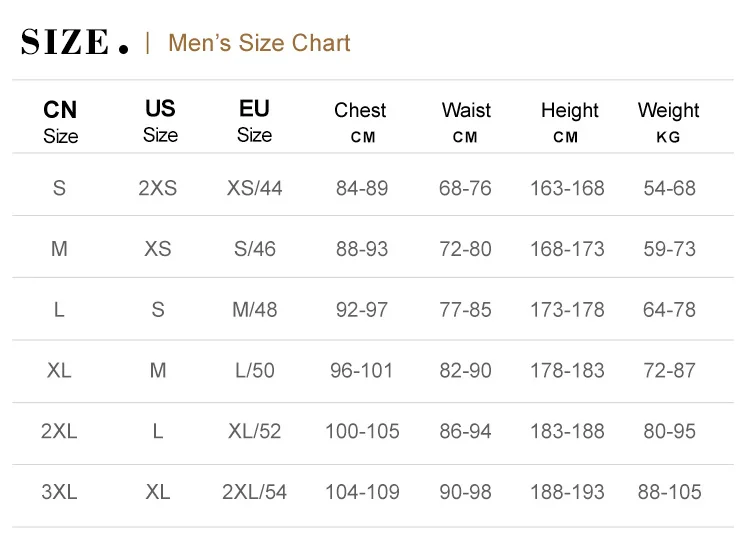Click the EU Size column header
This screenshot has height=543, width=750.
point(254,120)
